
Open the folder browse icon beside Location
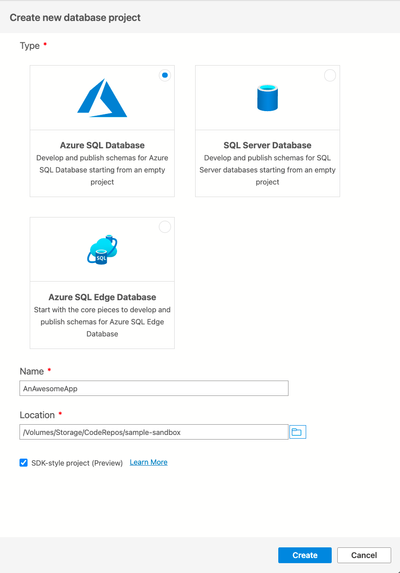[297, 432]
